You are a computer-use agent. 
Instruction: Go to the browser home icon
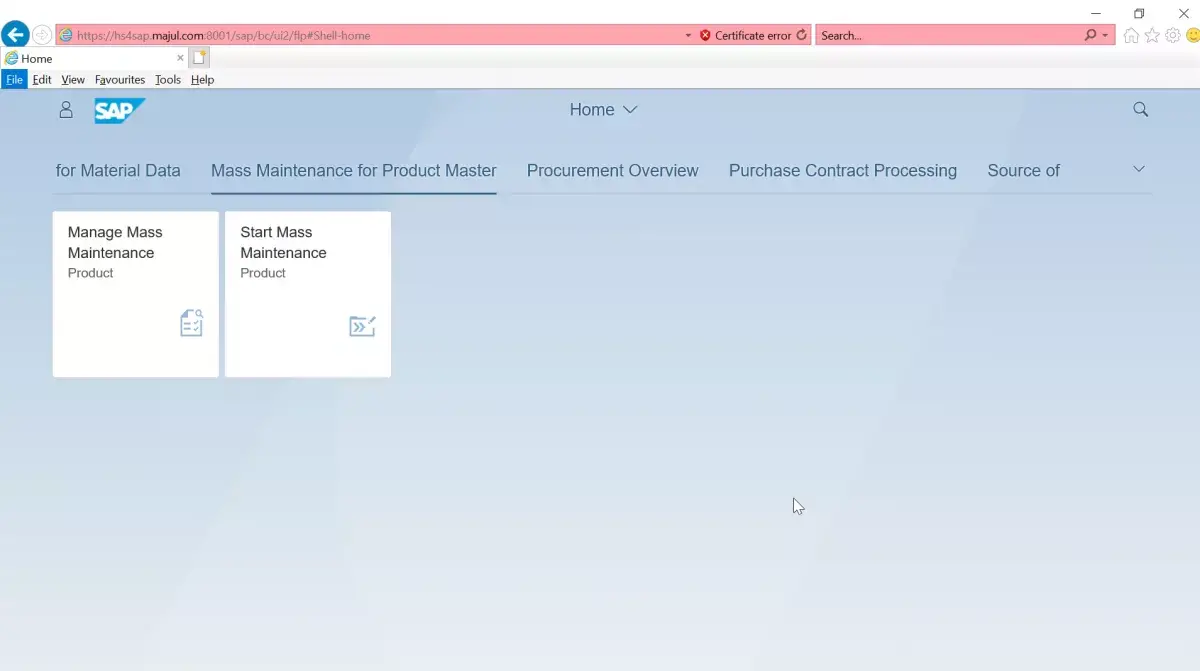[x=1131, y=35]
